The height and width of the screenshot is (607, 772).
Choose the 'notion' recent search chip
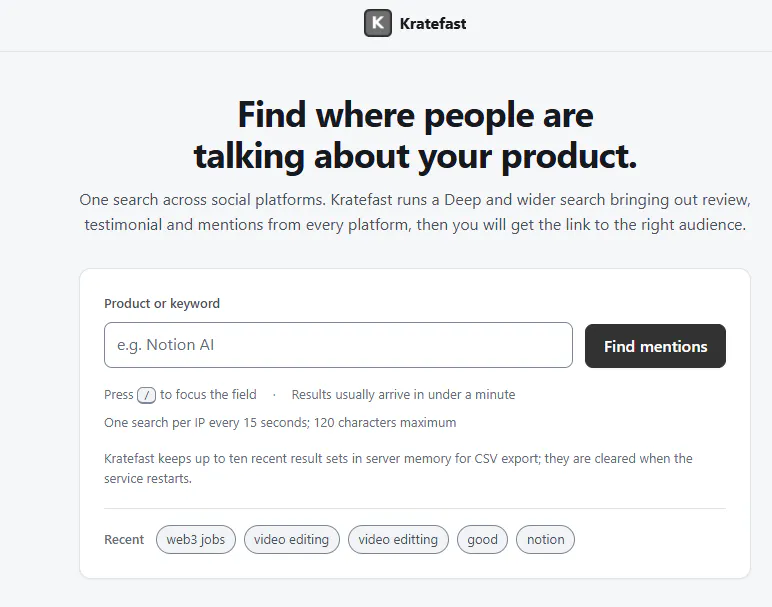click(x=546, y=540)
